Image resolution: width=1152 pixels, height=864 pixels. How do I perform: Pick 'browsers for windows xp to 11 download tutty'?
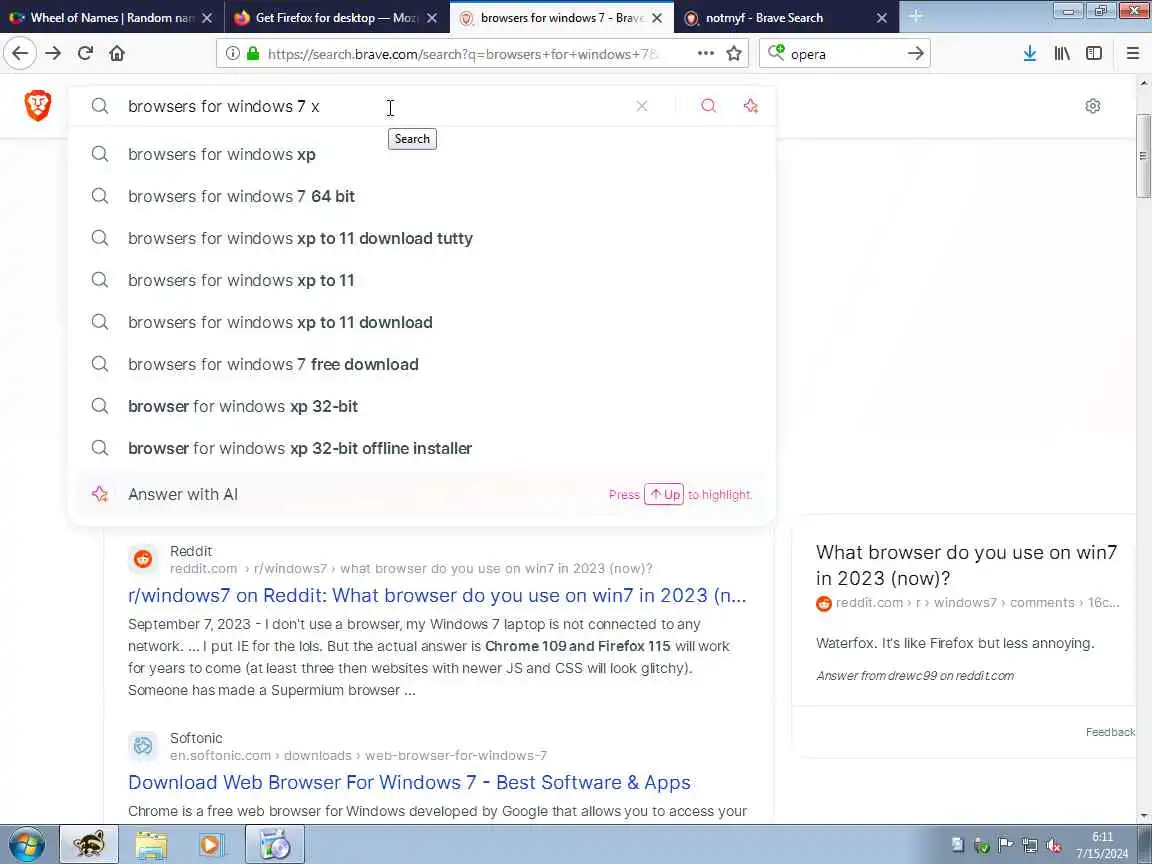click(422, 238)
